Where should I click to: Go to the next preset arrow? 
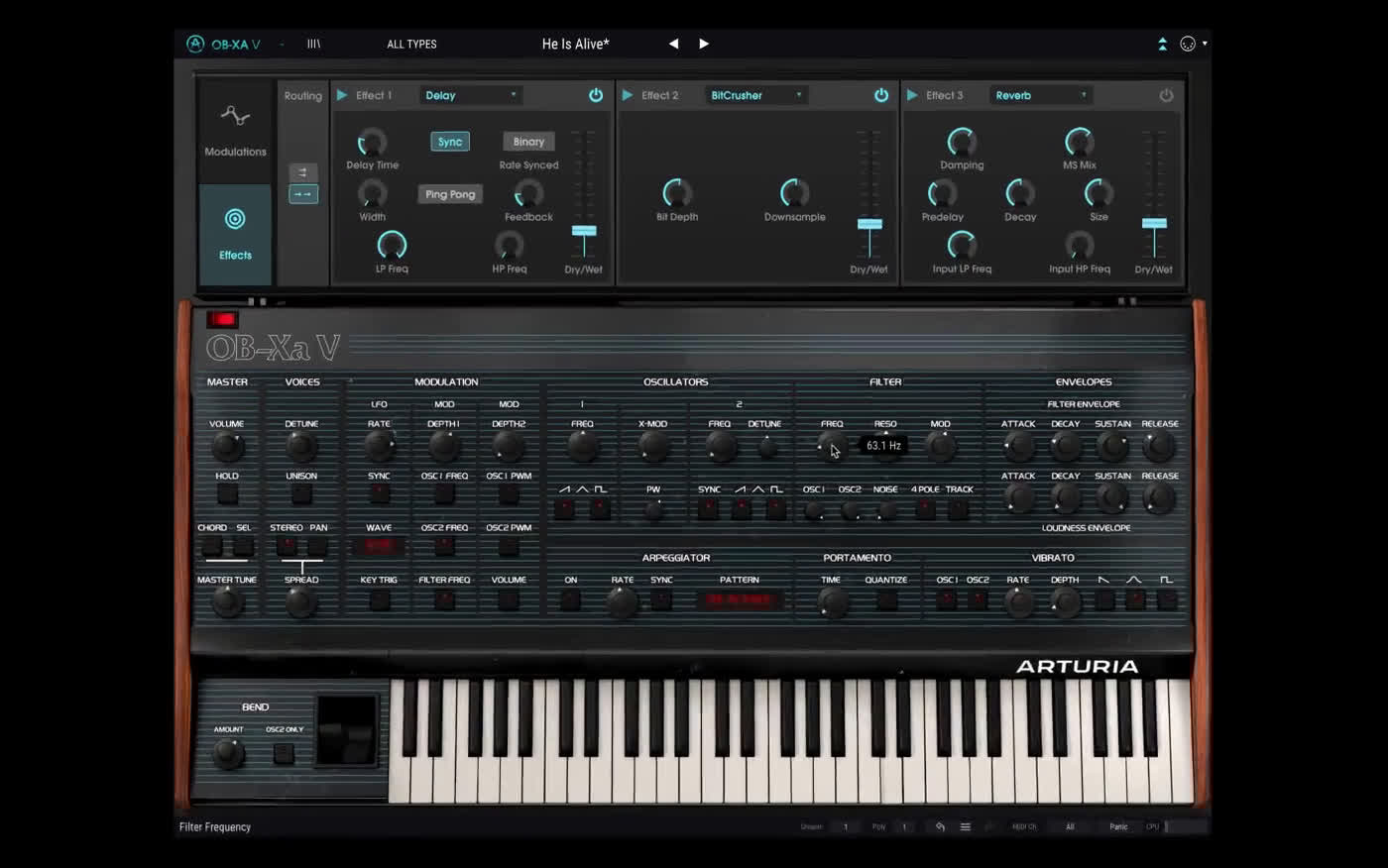[704, 44]
